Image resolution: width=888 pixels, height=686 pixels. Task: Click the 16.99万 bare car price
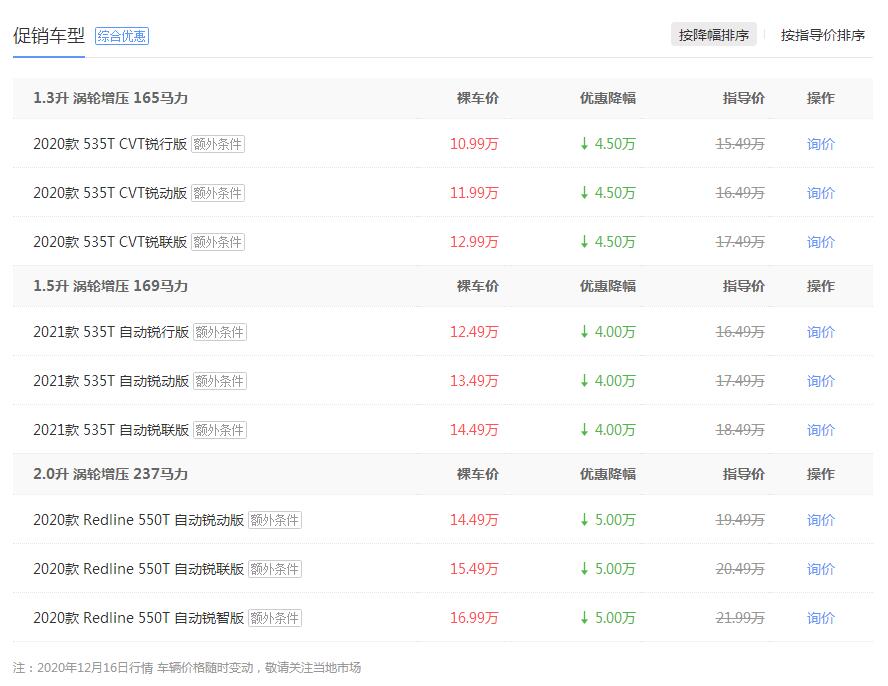point(474,618)
